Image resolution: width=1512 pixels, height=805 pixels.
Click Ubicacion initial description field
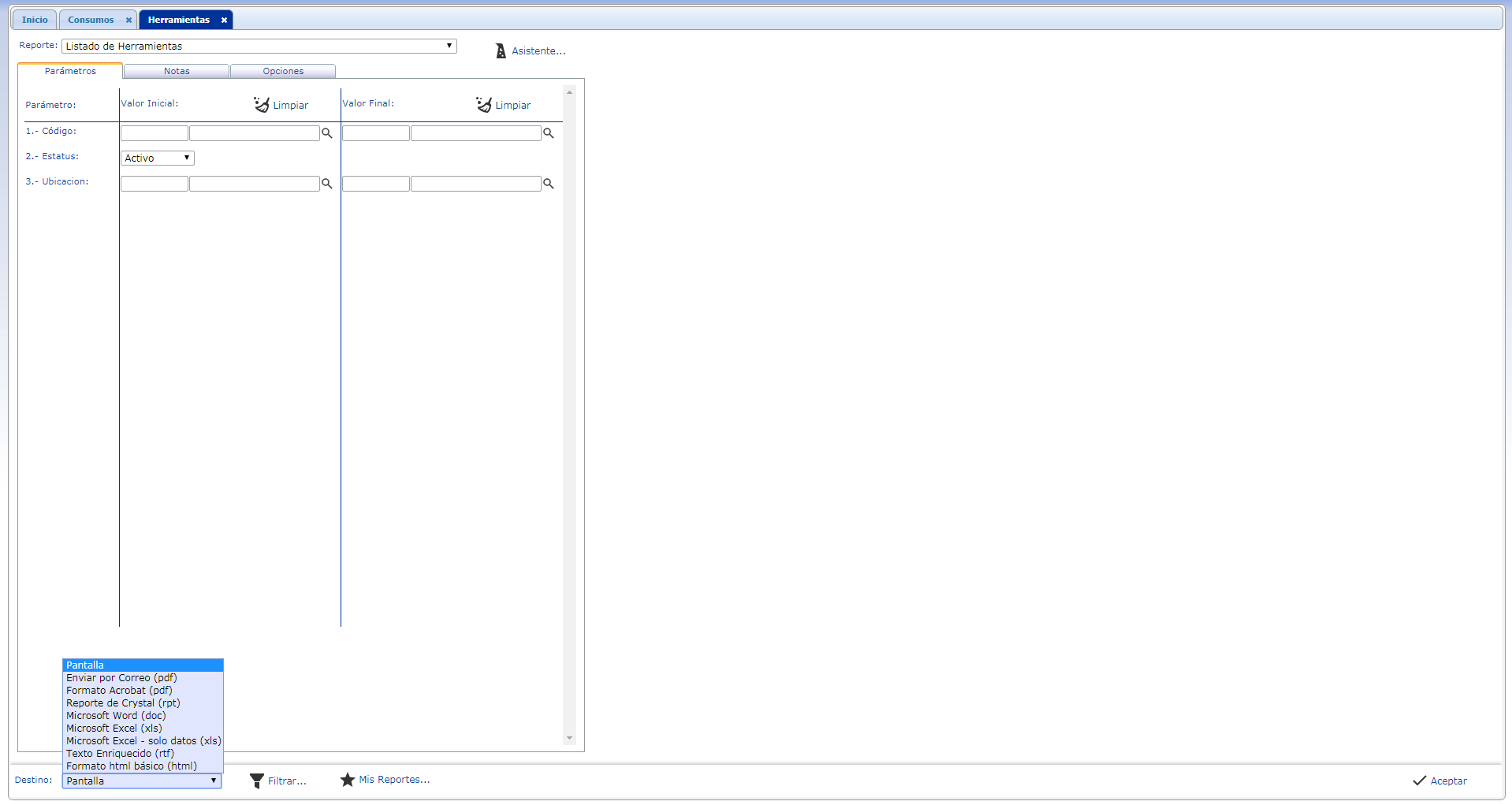tap(255, 184)
